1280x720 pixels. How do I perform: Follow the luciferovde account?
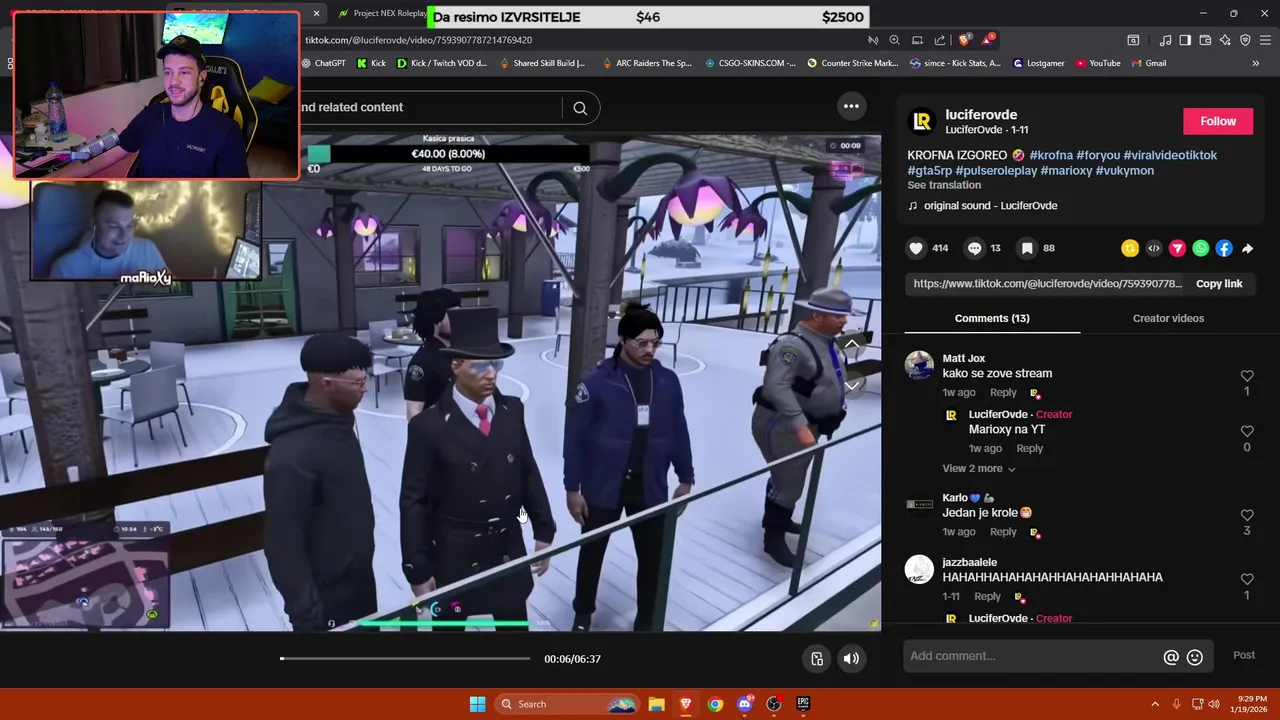[1218, 121]
